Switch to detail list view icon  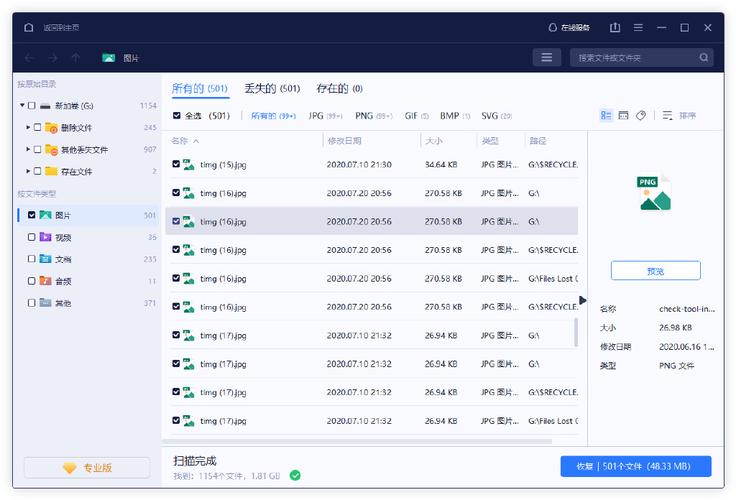[x=606, y=116]
